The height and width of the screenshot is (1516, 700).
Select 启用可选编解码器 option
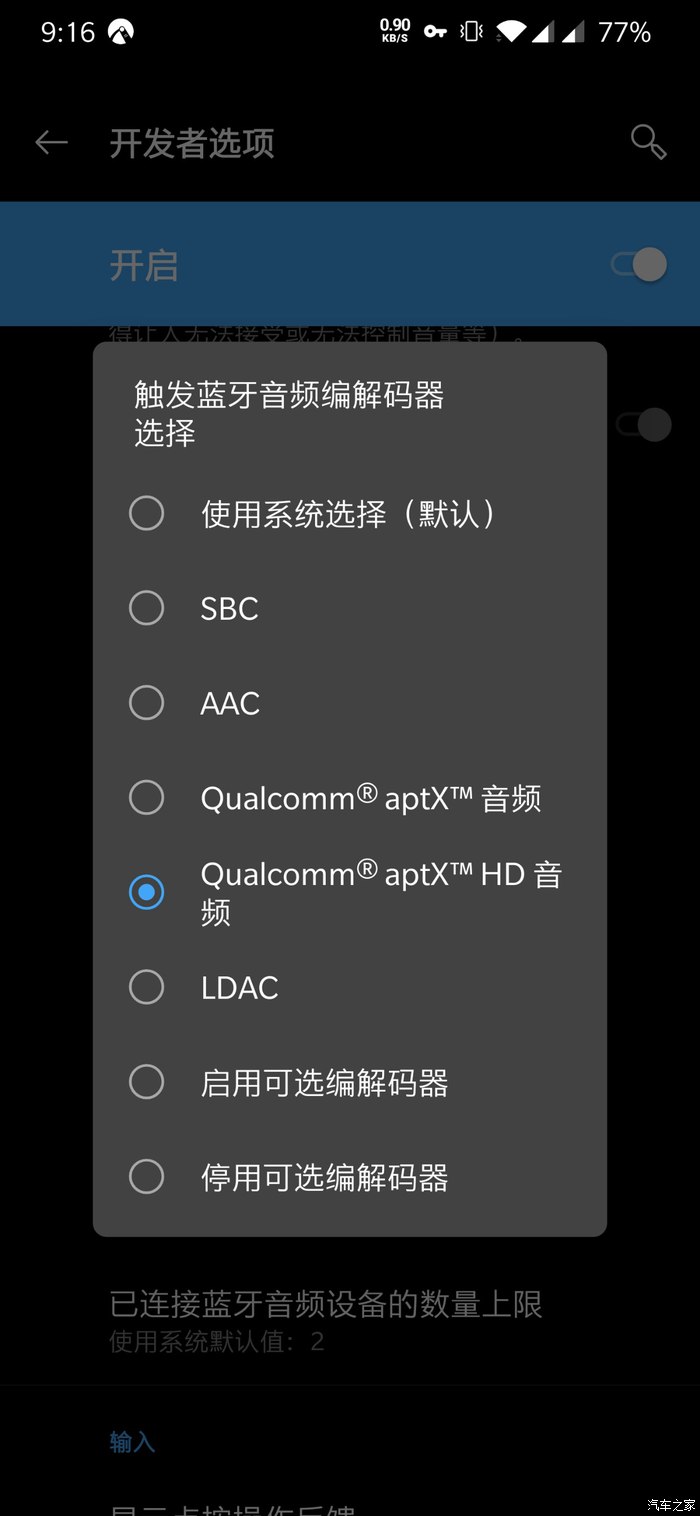click(350, 1082)
